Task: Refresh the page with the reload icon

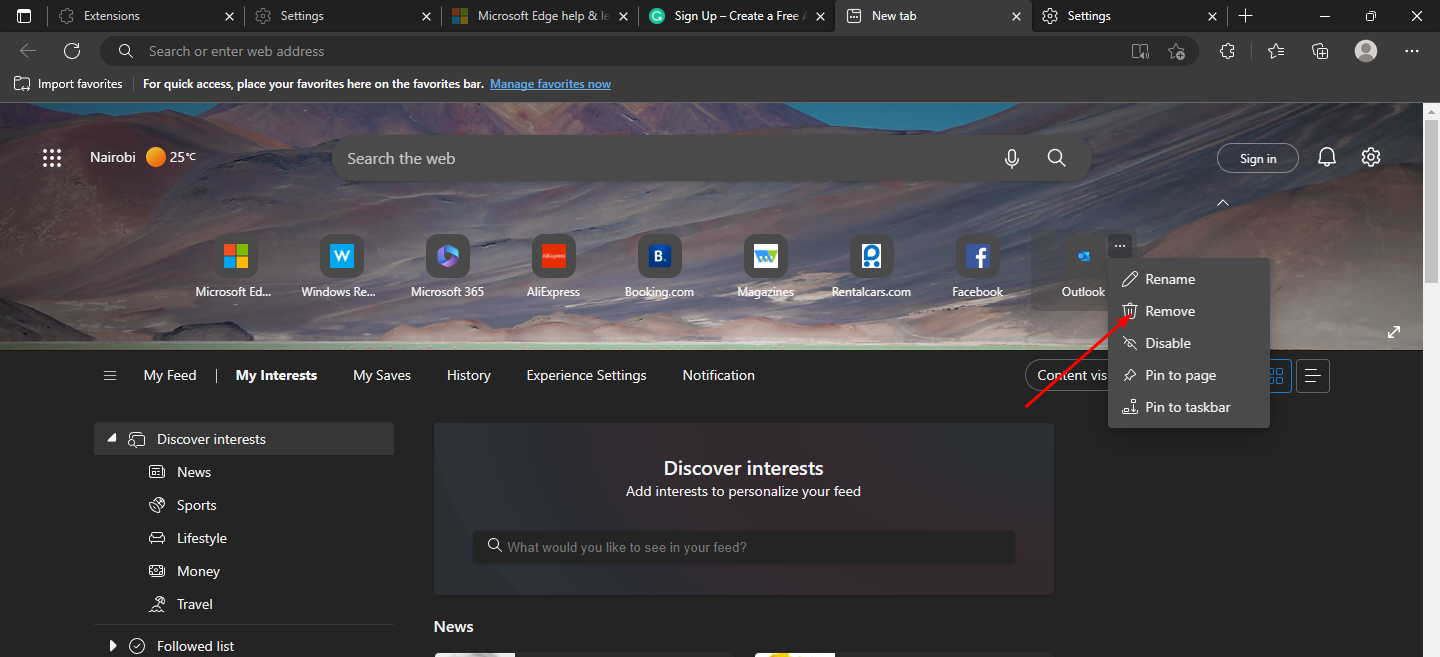Action: point(72,51)
